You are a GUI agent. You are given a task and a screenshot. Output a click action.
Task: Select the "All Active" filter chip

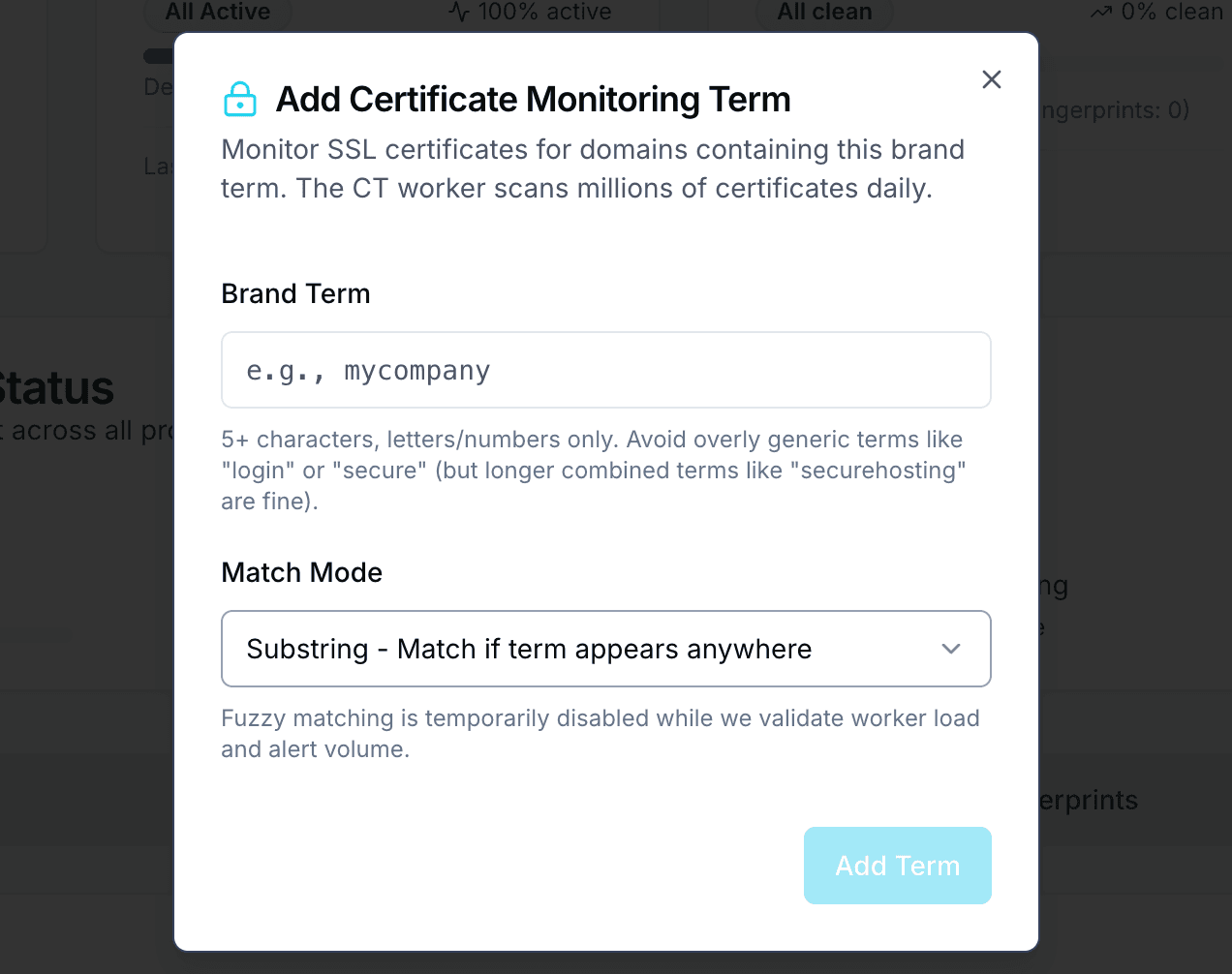218,13
